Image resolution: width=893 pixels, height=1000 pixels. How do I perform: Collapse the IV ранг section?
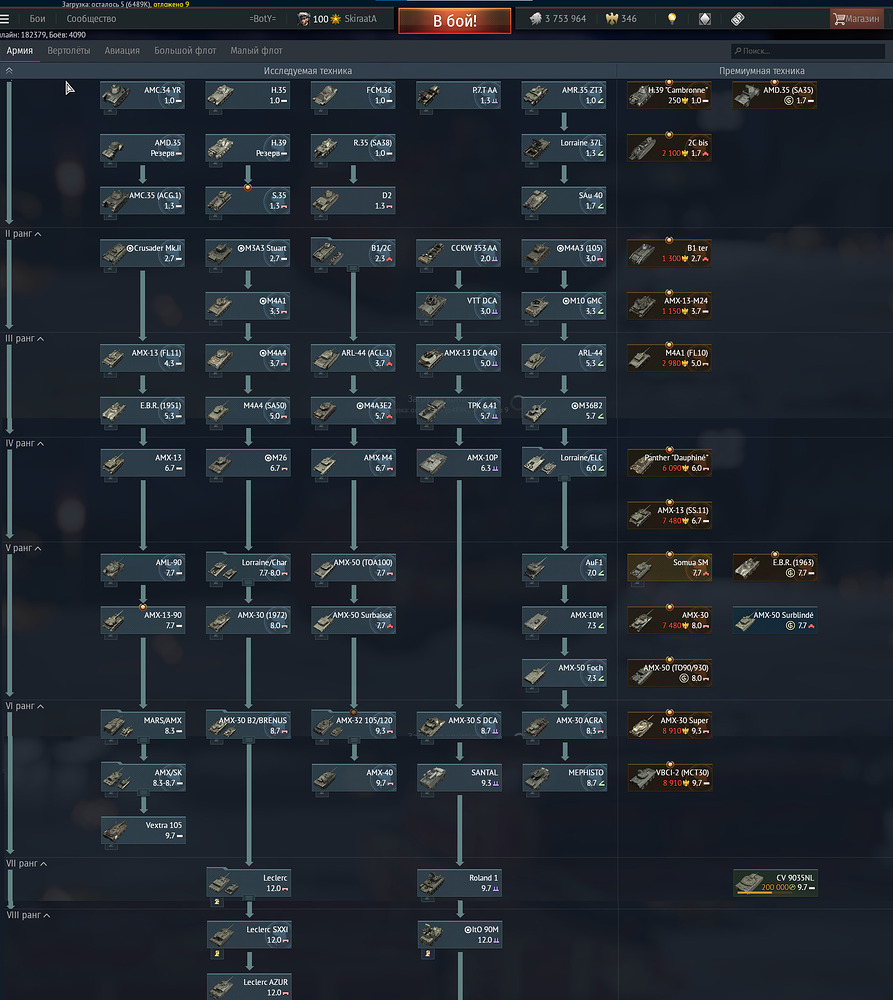tap(25, 443)
